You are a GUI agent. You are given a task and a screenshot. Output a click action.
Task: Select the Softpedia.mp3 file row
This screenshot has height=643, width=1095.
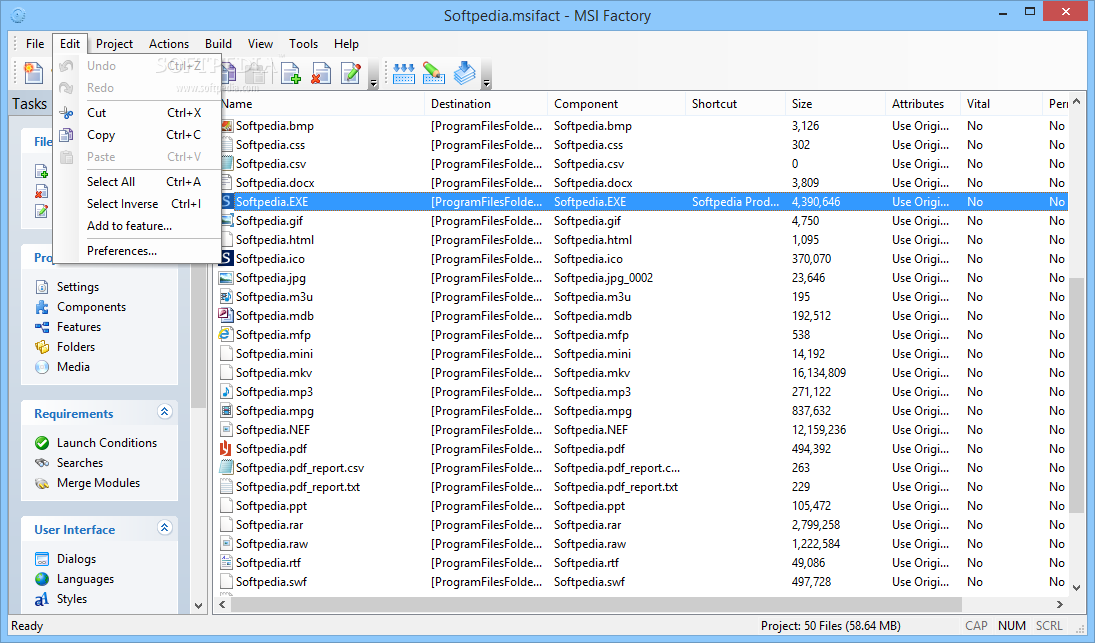coord(641,392)
